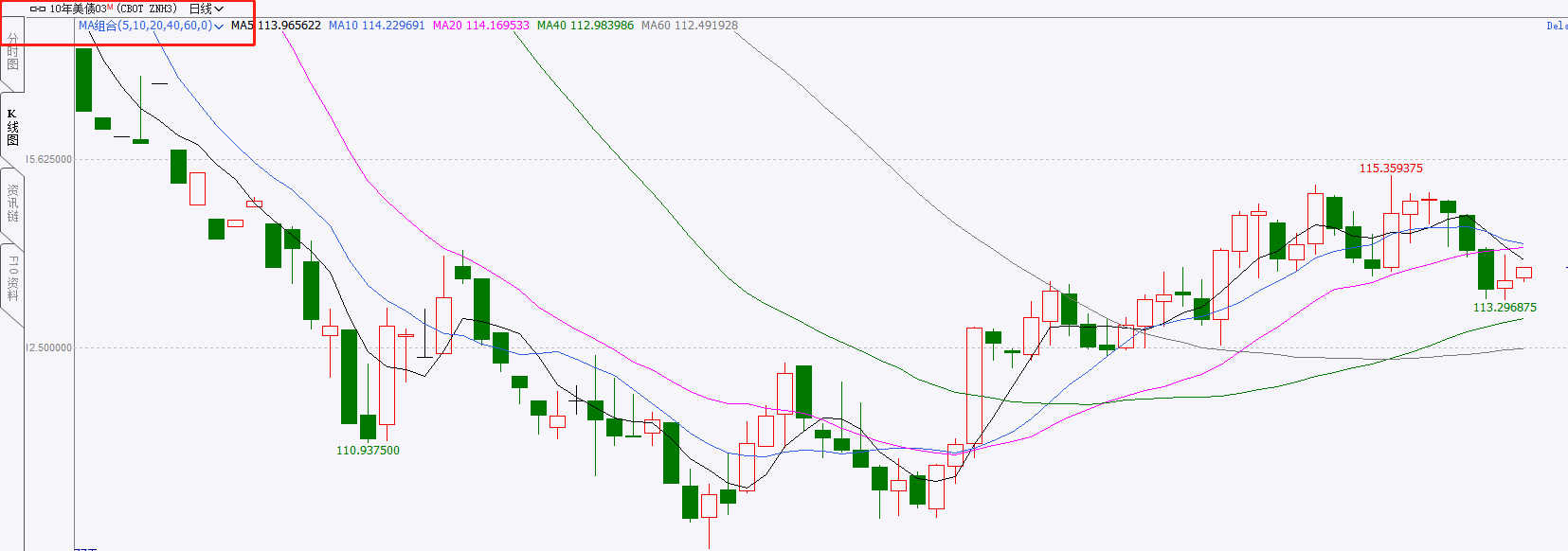Click the last red candlestick on the chart
Screen dimensions: 1568x551
1523,273
